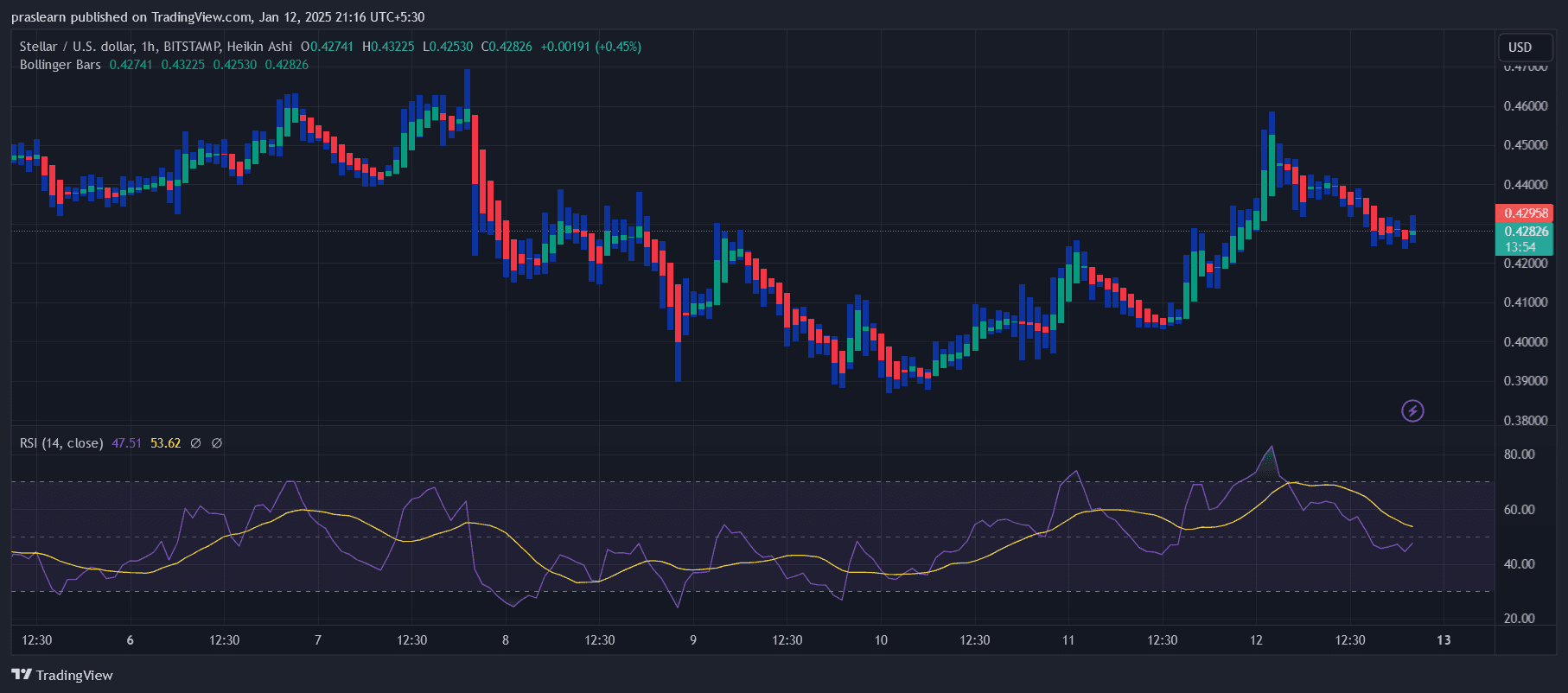Click date label 6 on time axis
This screenshot has width=1568, height=693.
click(x=131, y=640)
